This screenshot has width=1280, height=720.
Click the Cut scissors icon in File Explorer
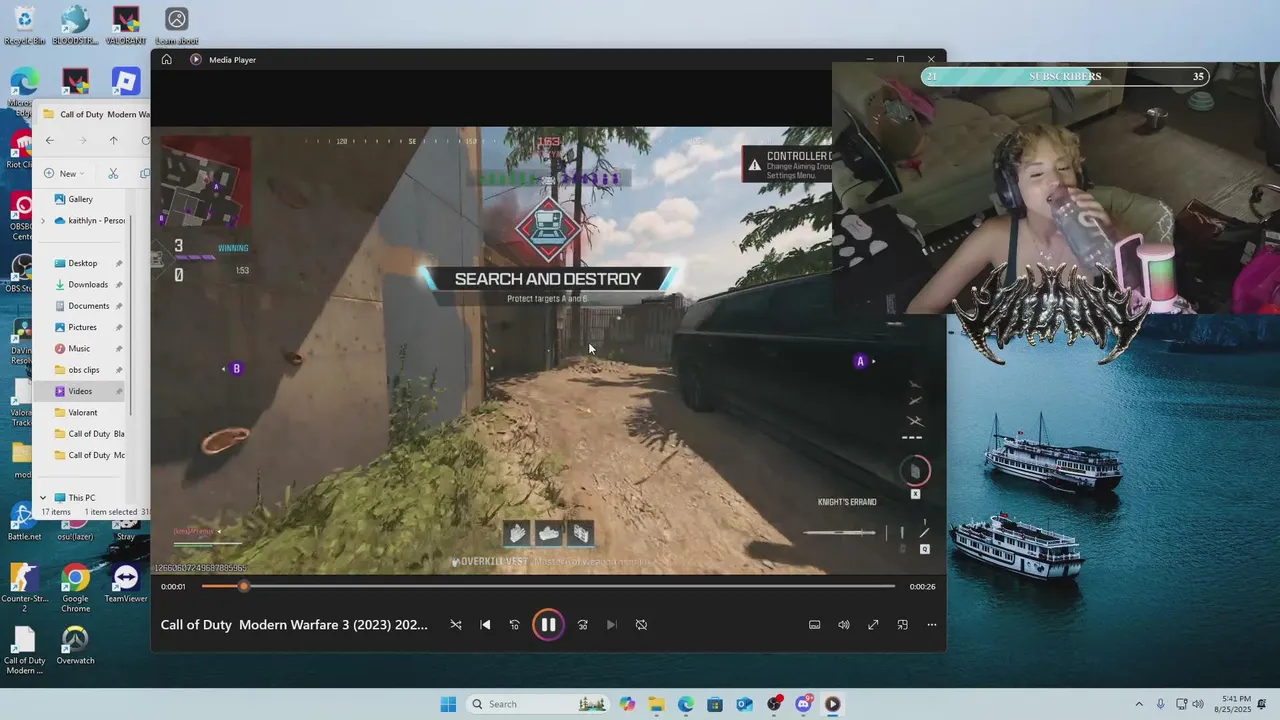pyautogui.click(x=113, y=173)
